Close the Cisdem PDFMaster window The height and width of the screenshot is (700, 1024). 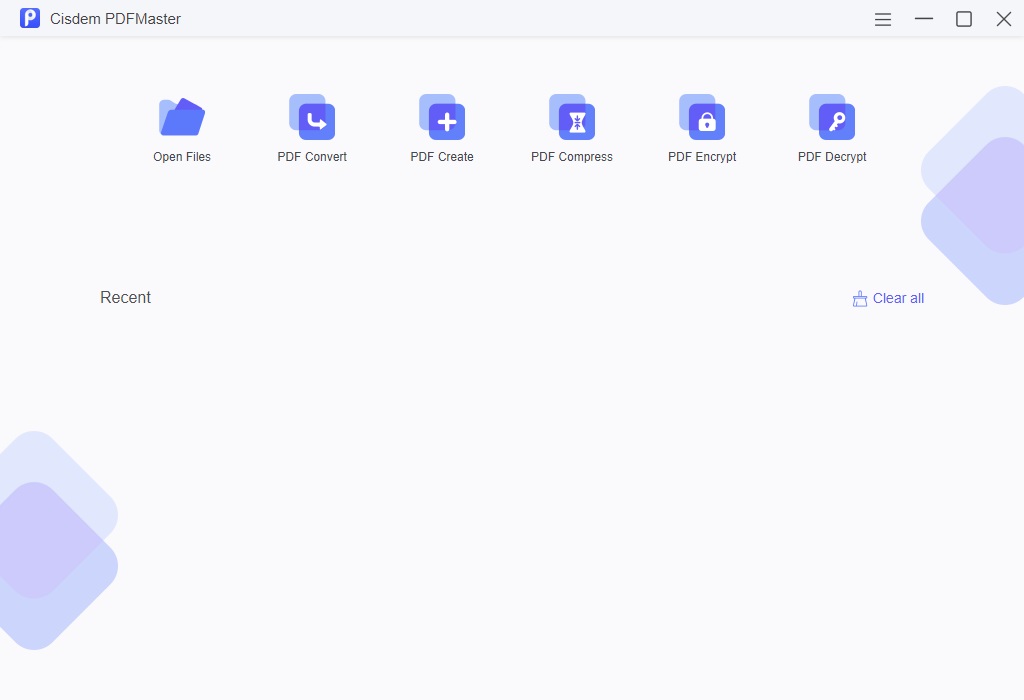(1004, 19)
